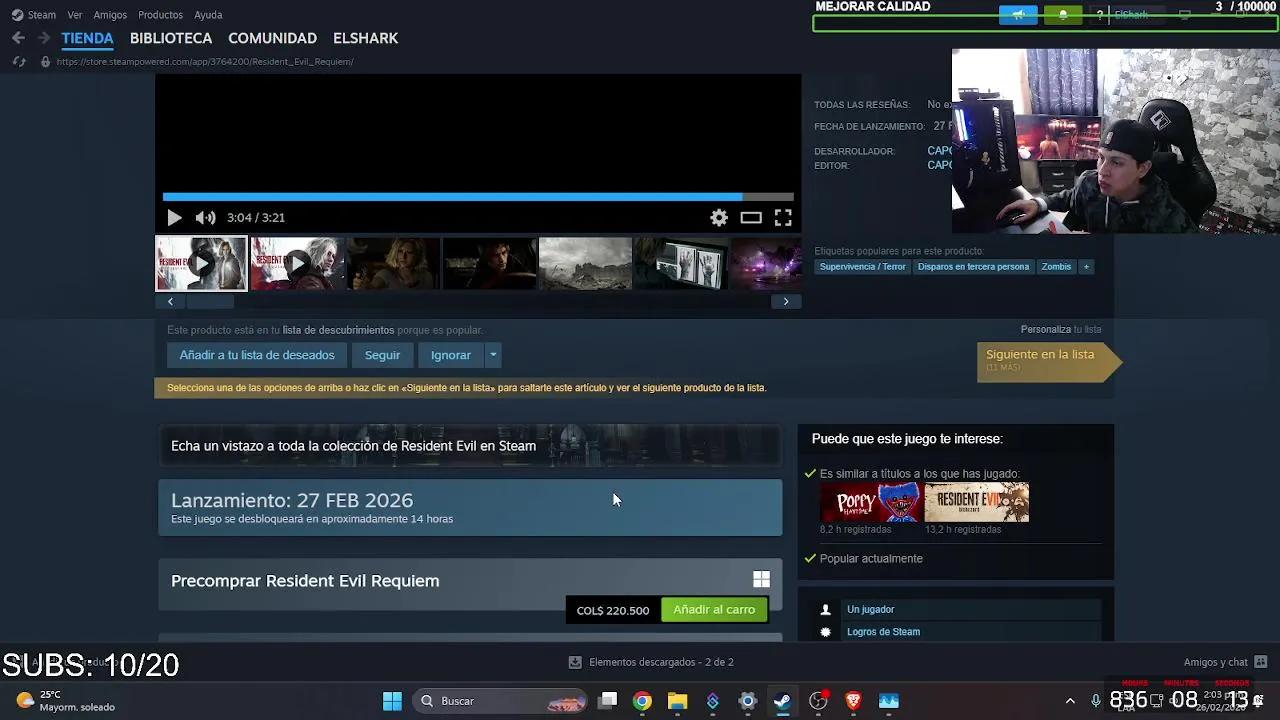
Task: Open the Productos menu
Action: click(x=160, y=15)
